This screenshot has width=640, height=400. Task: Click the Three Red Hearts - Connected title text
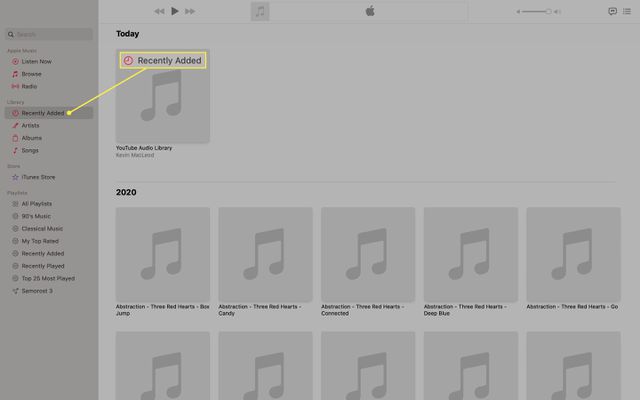click(x=362, y=310)
